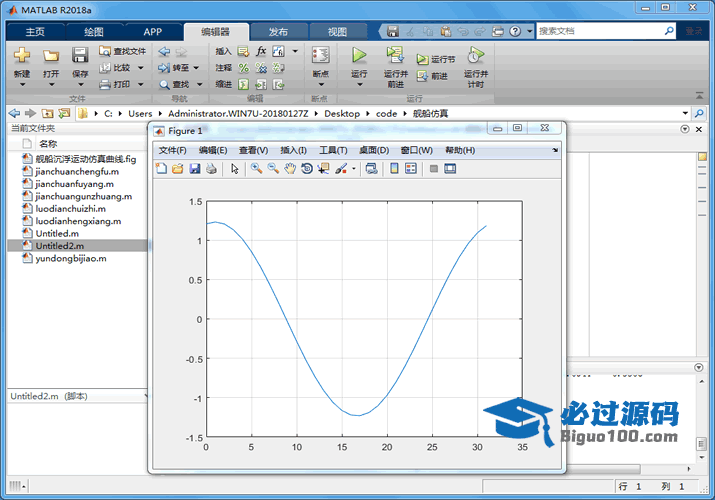This screenshot has height=500, width=715.
Task: Switch to the Plots (绘图) tab
Action: click(94, 31)
